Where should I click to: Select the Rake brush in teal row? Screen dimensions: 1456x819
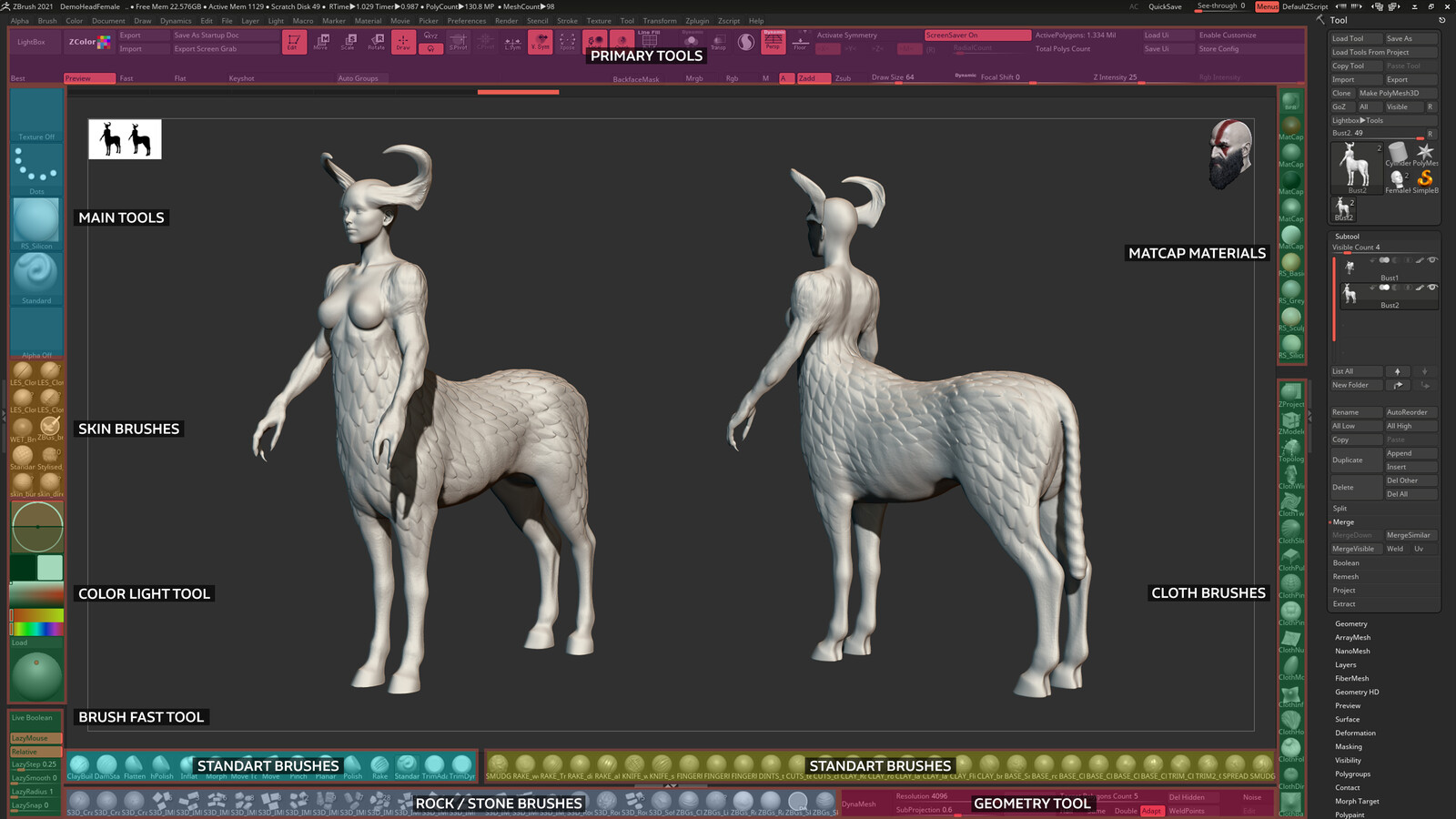click(x=379, y=766)
